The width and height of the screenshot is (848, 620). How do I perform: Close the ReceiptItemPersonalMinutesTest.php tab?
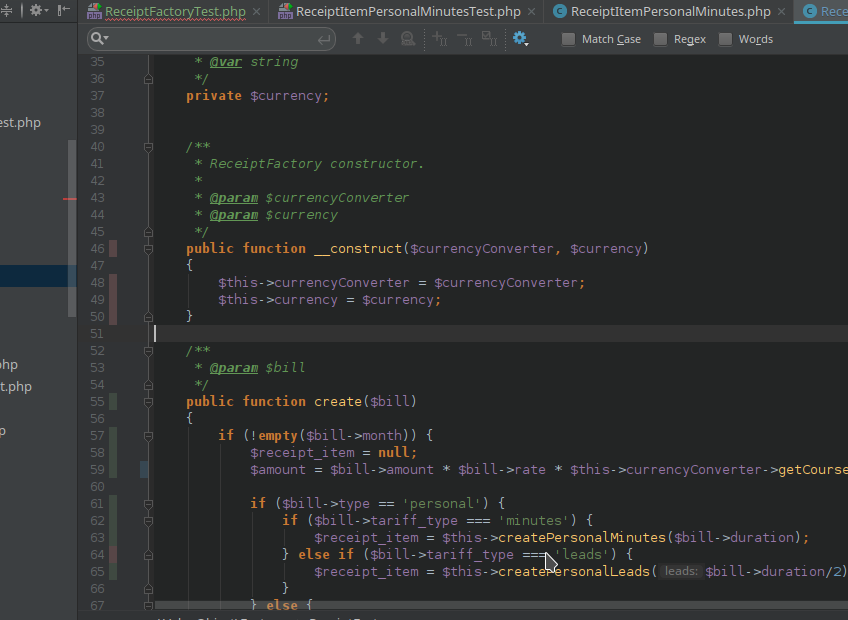(532, 11)
